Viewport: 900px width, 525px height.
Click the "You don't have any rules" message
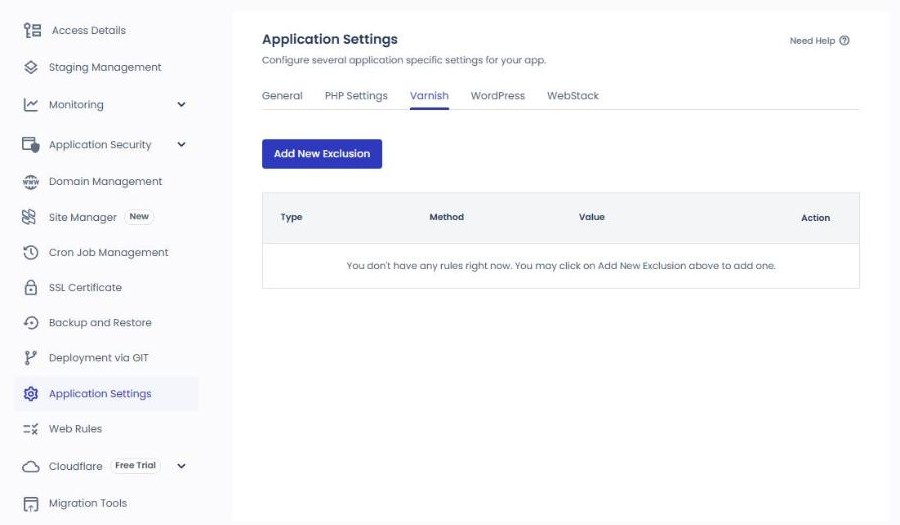[x=561, y=266]
